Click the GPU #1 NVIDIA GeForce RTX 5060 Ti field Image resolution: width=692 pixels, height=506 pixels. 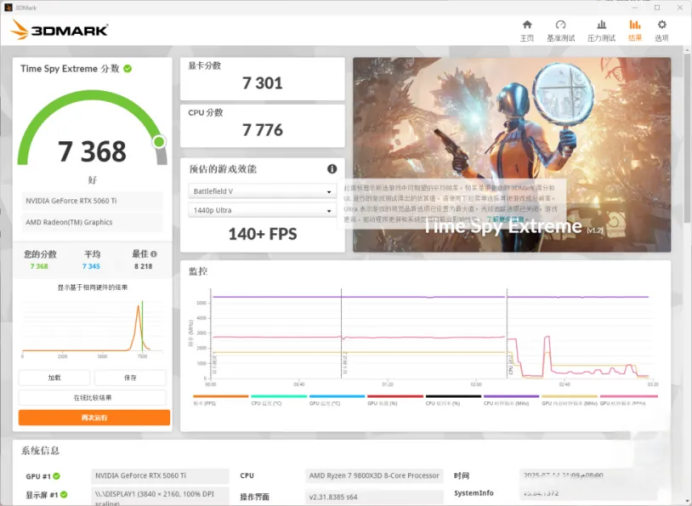tap(160, 476)
